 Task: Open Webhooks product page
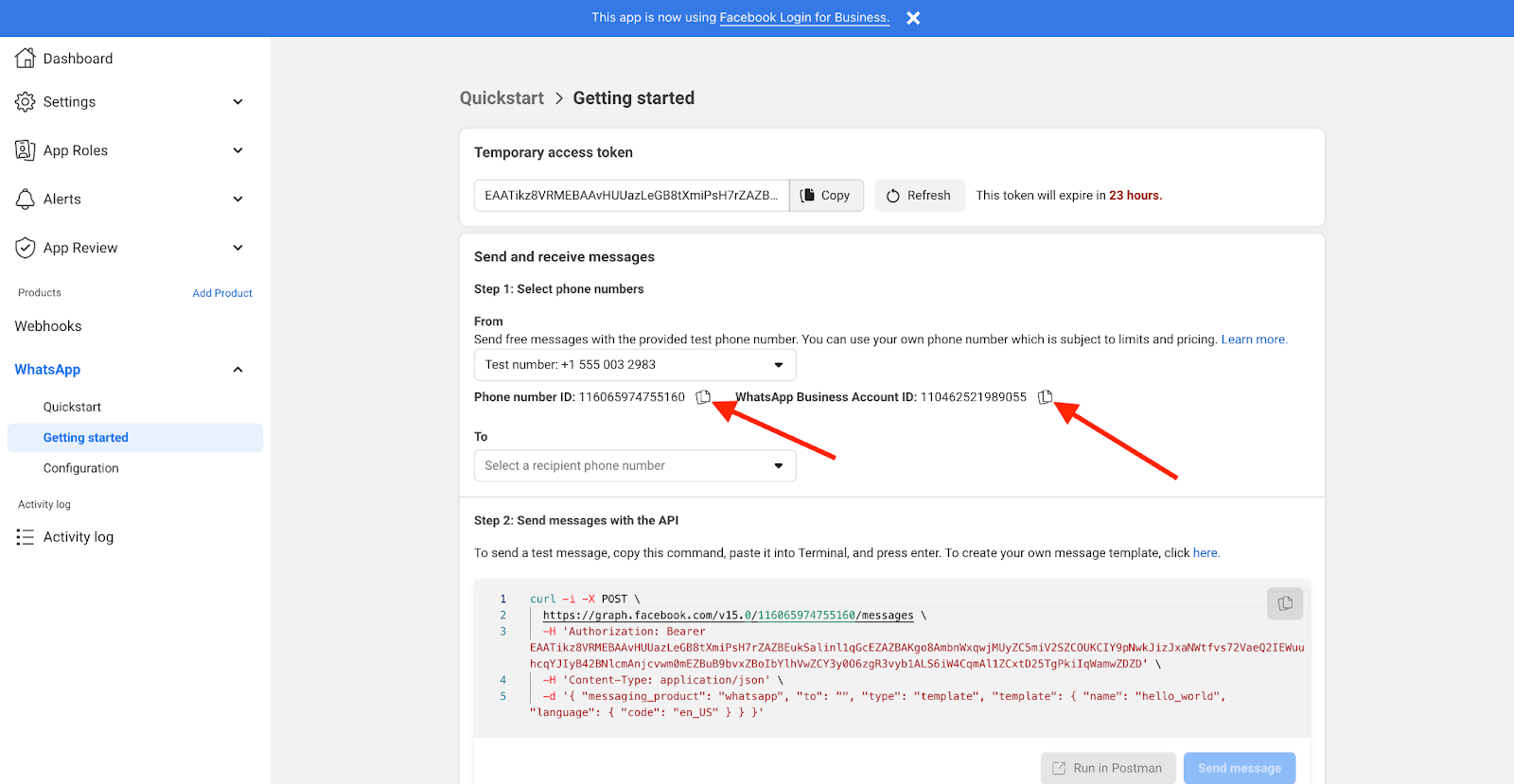[48, 326]
